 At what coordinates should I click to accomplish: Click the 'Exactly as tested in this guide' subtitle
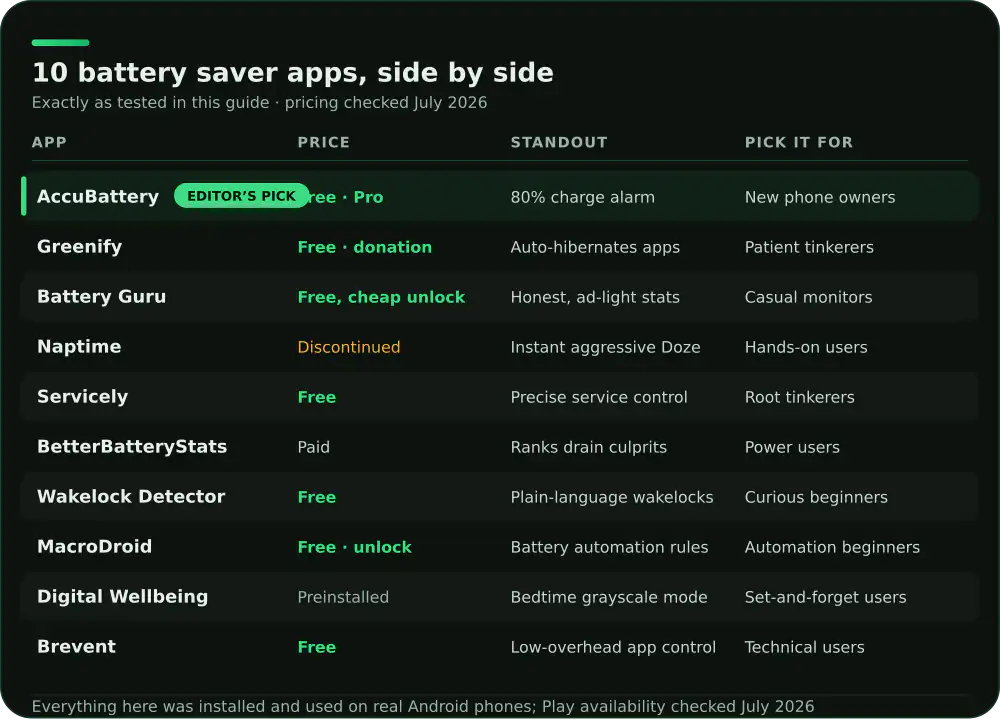click(x=259, y=103)
